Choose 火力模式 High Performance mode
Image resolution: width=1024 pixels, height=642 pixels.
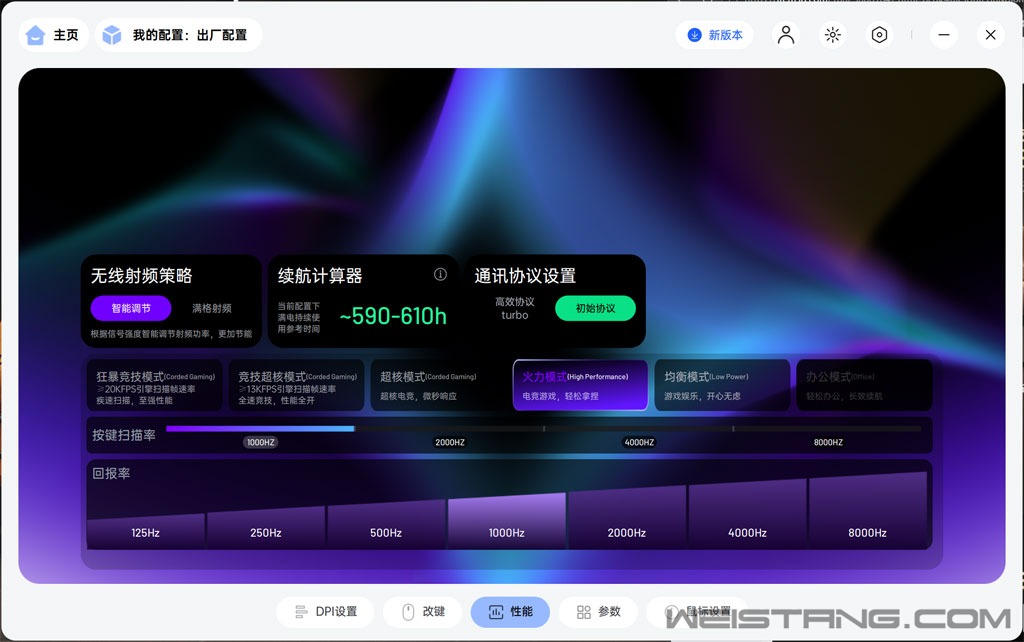click(581, 385)
